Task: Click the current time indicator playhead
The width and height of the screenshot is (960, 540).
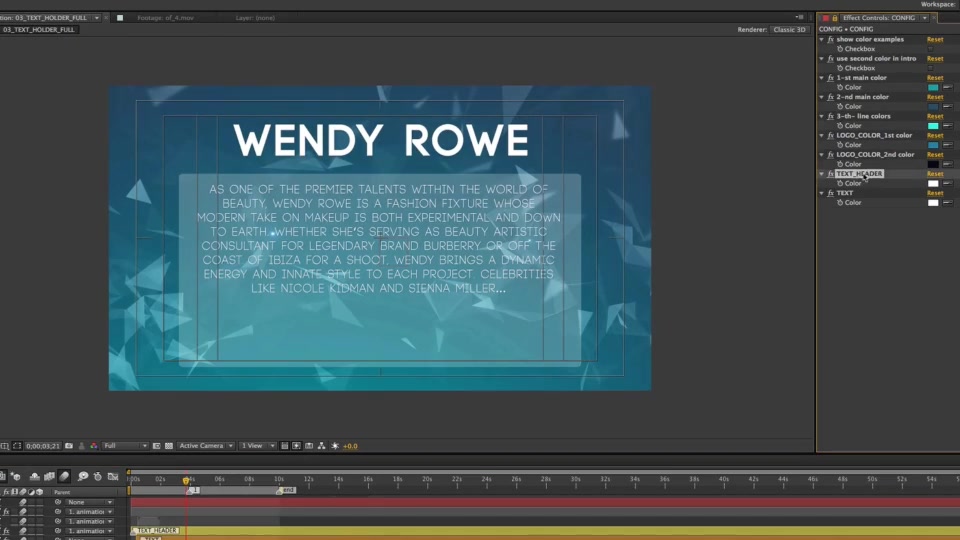Action: (x=186, y=480)
